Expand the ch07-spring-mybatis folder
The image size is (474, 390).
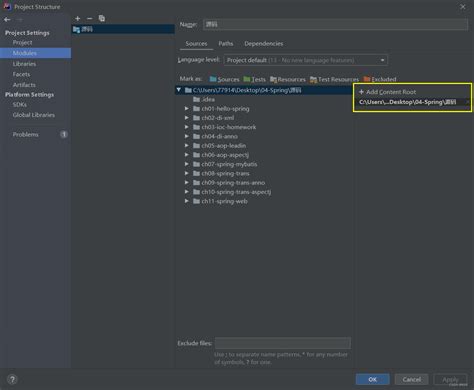tap(187, 164)
